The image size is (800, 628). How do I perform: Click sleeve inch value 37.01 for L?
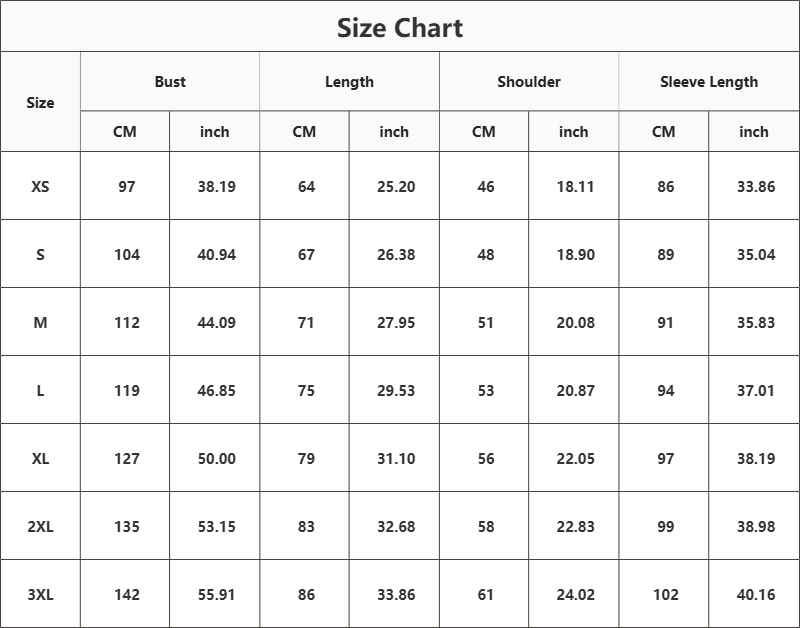[x=756, y=391]
